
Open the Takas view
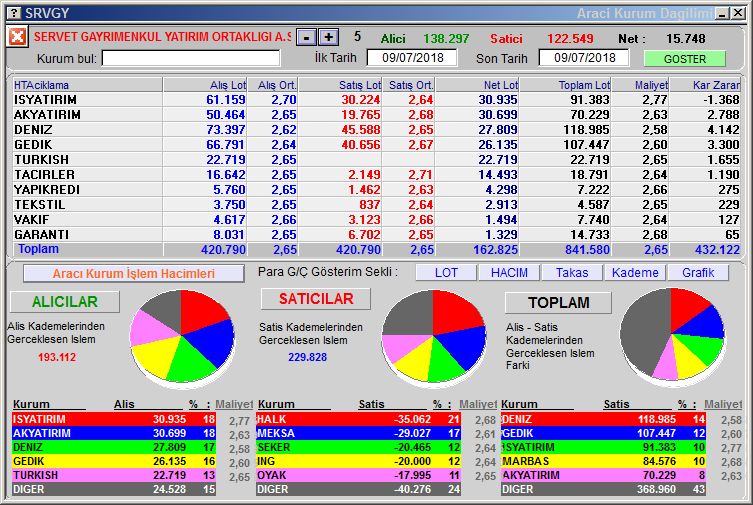(x=572, y=273)
